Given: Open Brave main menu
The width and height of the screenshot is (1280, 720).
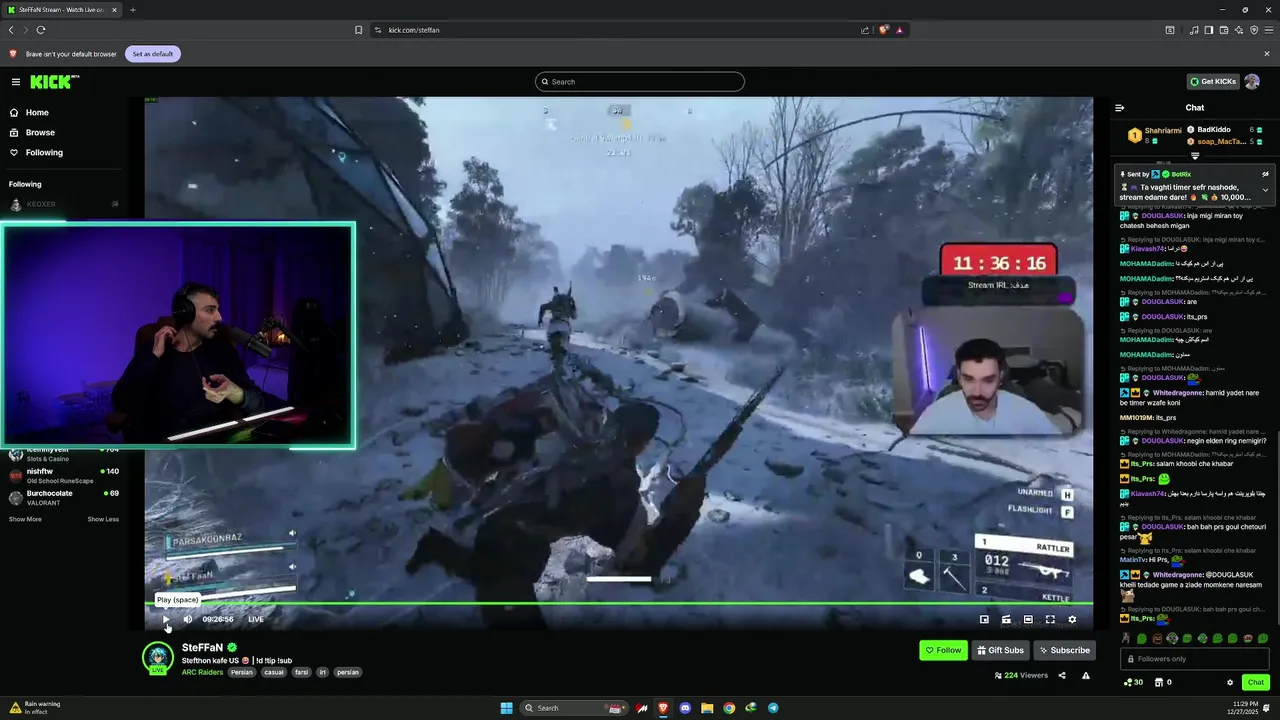Looking at the screenshot, I should click(x=1268, y=30).
